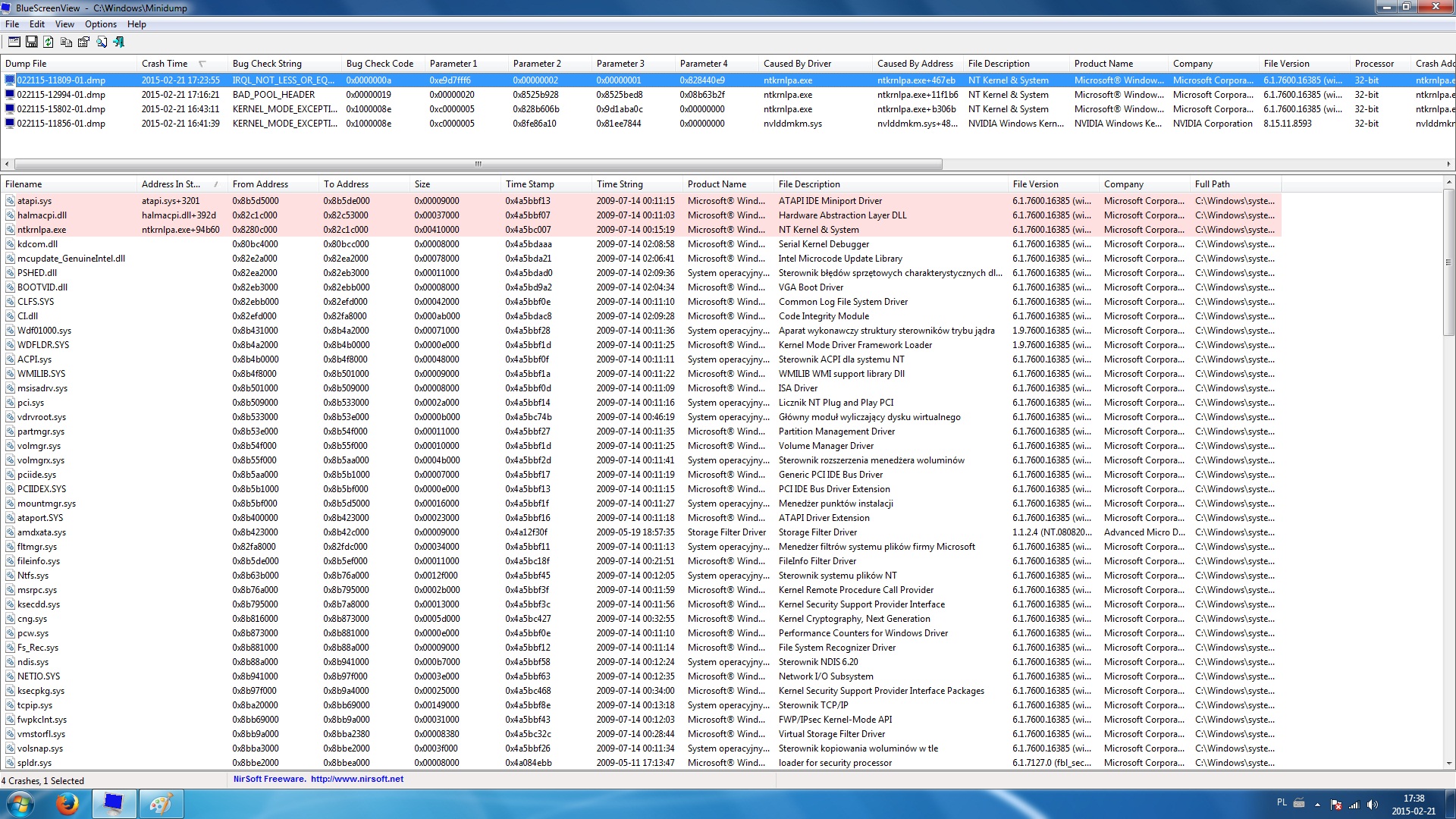Click the Save floppy disk toolbar icon
The image size is (1456, 819).
click(31, 42)
